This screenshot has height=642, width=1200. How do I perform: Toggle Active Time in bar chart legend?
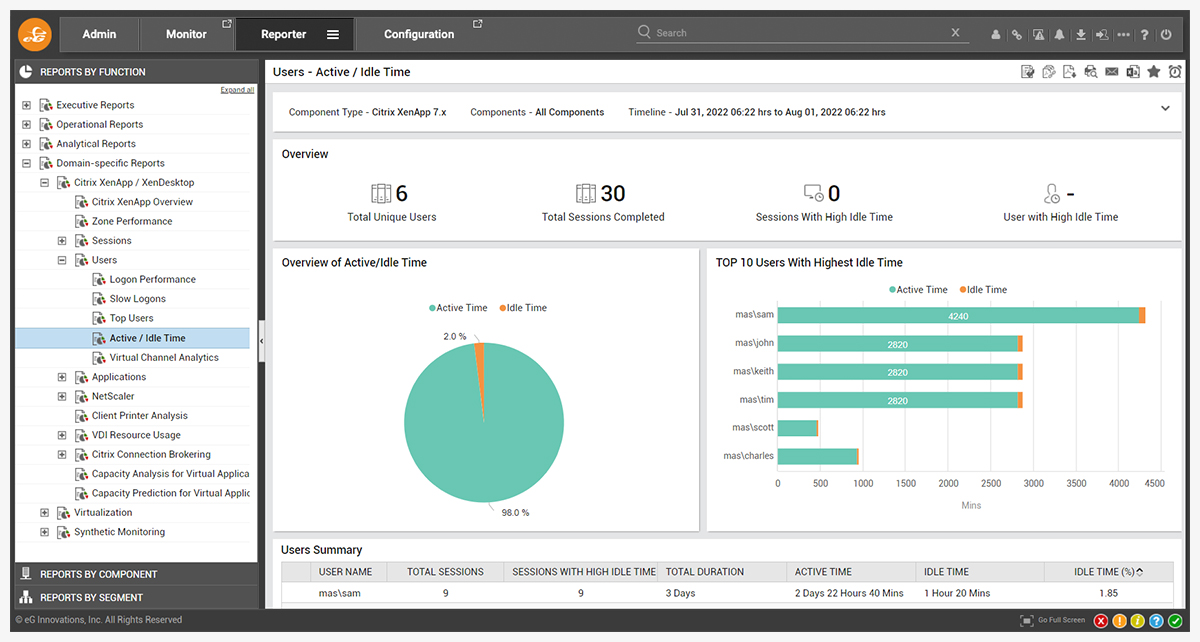[x=918, y=289]
